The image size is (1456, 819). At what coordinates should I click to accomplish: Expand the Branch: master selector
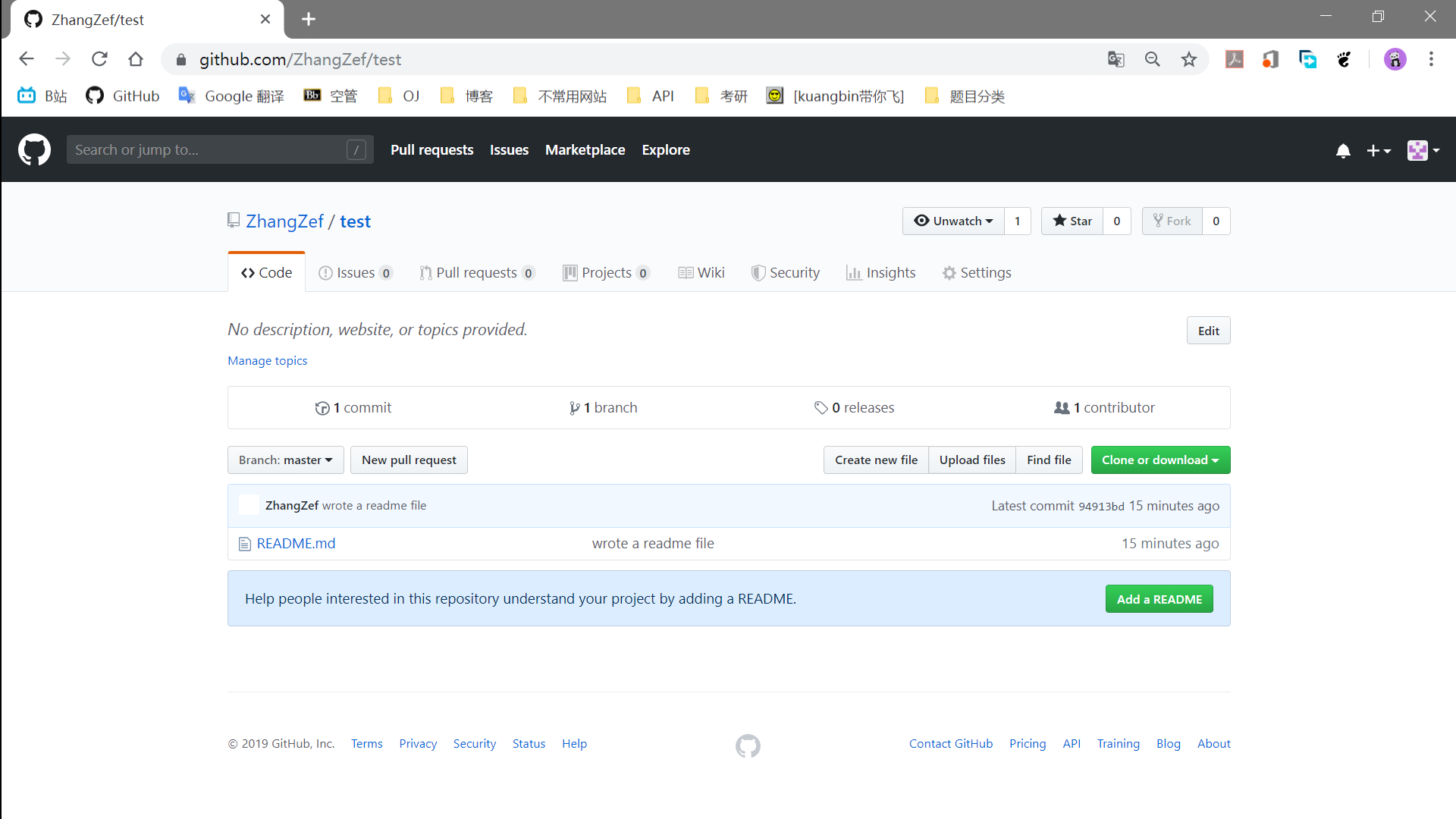[x=285, y=460]
